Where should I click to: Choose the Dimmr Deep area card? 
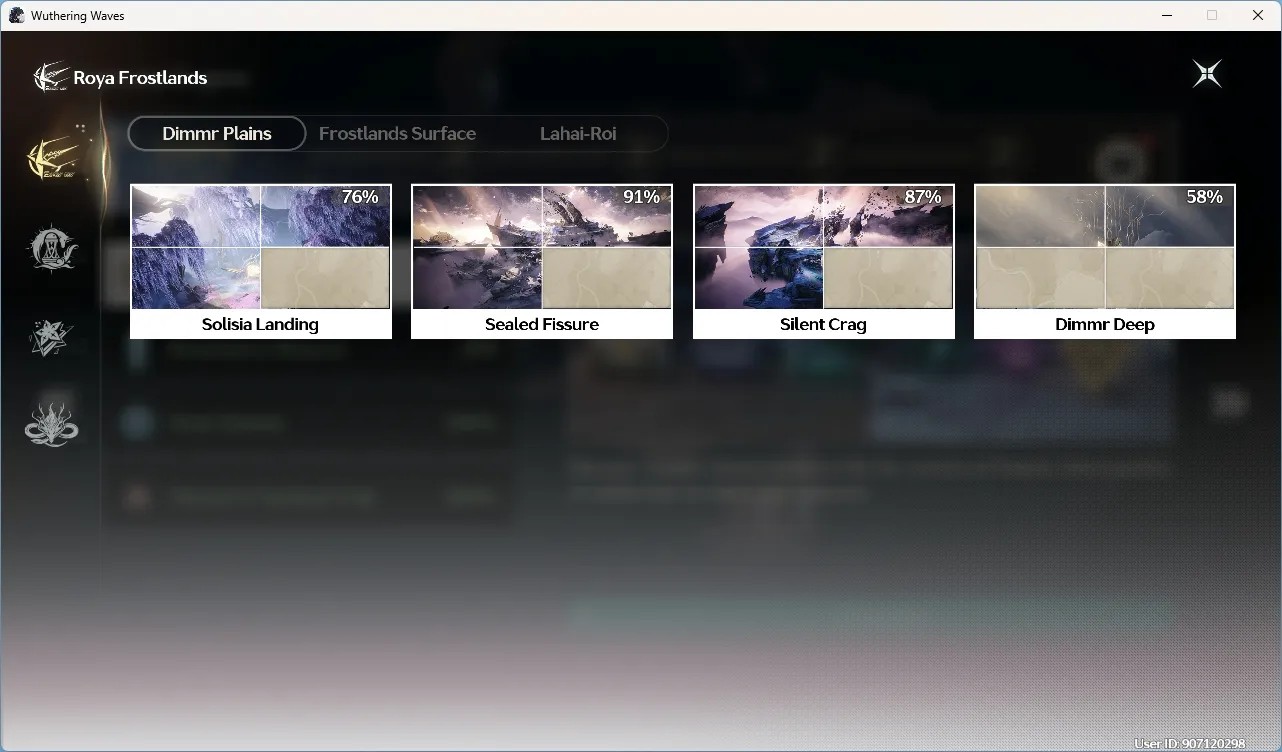click(1105, 262)
